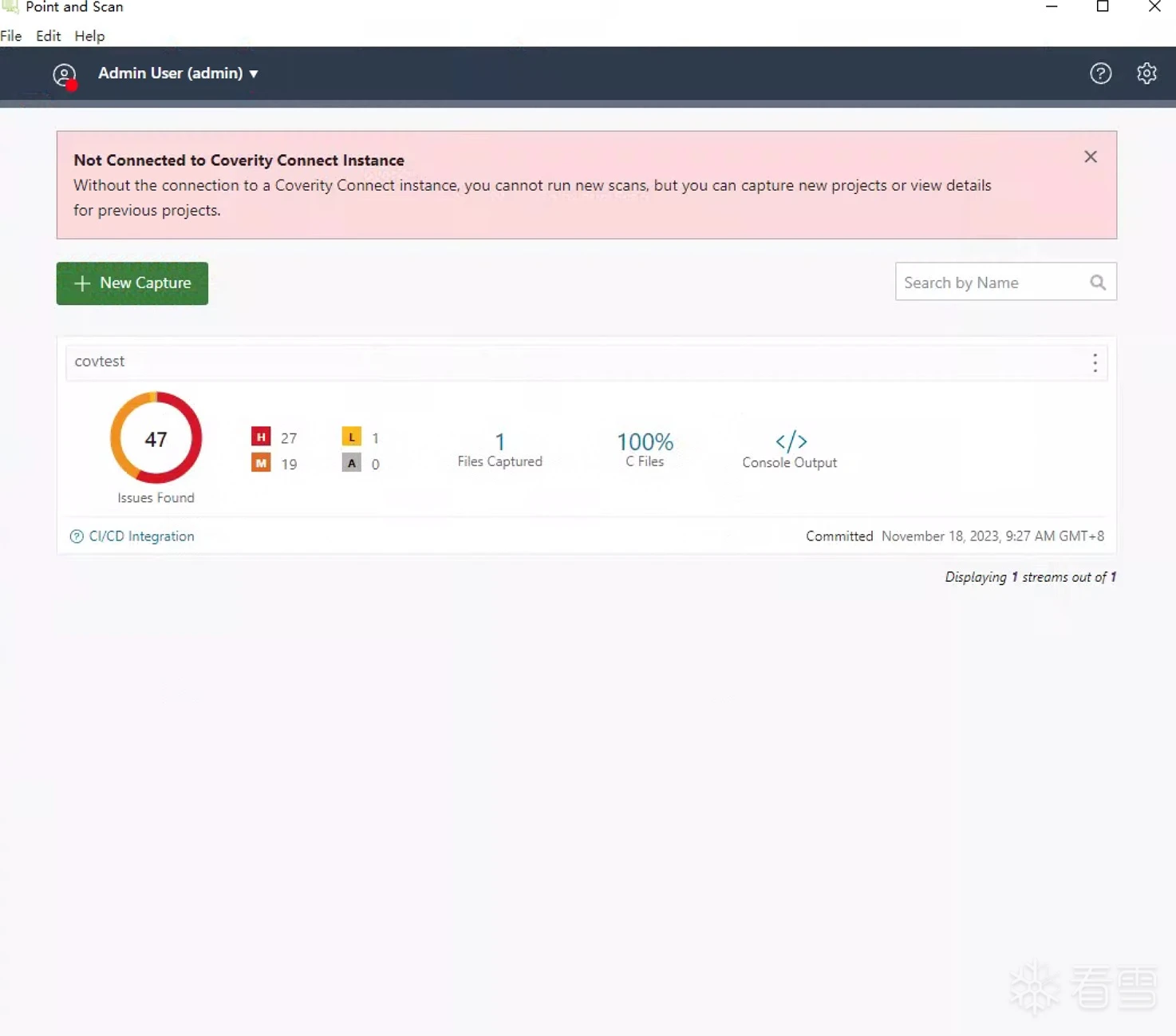Open covtest three-dot options menu
The height and width of the screenshot is (1036, 1176).
coord(1095,363)
